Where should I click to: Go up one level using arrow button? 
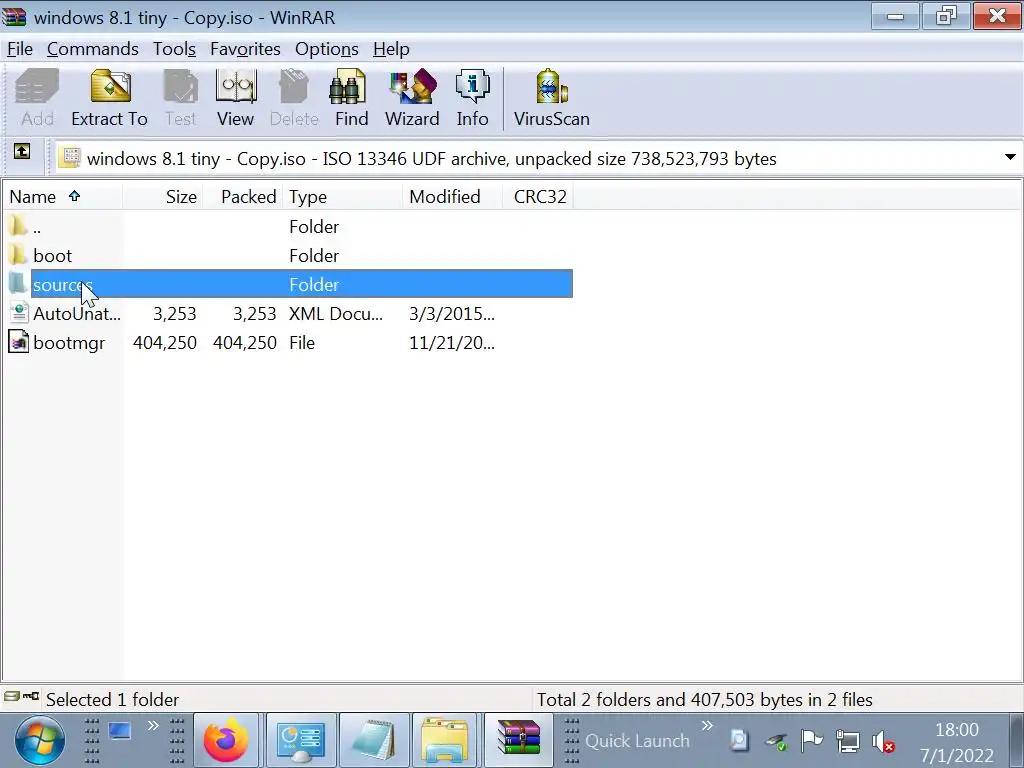coord(22,152)
